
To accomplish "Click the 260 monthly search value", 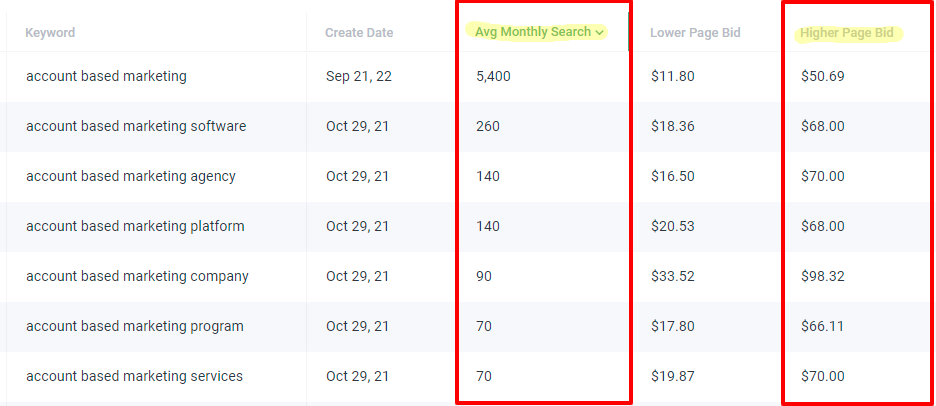I will click(x=488, y=127).
